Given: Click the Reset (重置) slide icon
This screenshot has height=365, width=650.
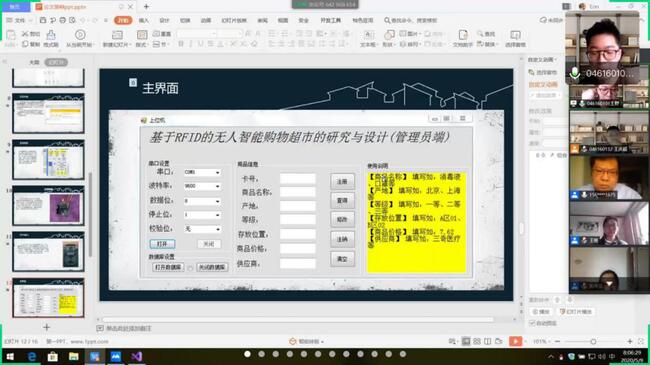Looking at the screenshot, I should pos(157,34).
